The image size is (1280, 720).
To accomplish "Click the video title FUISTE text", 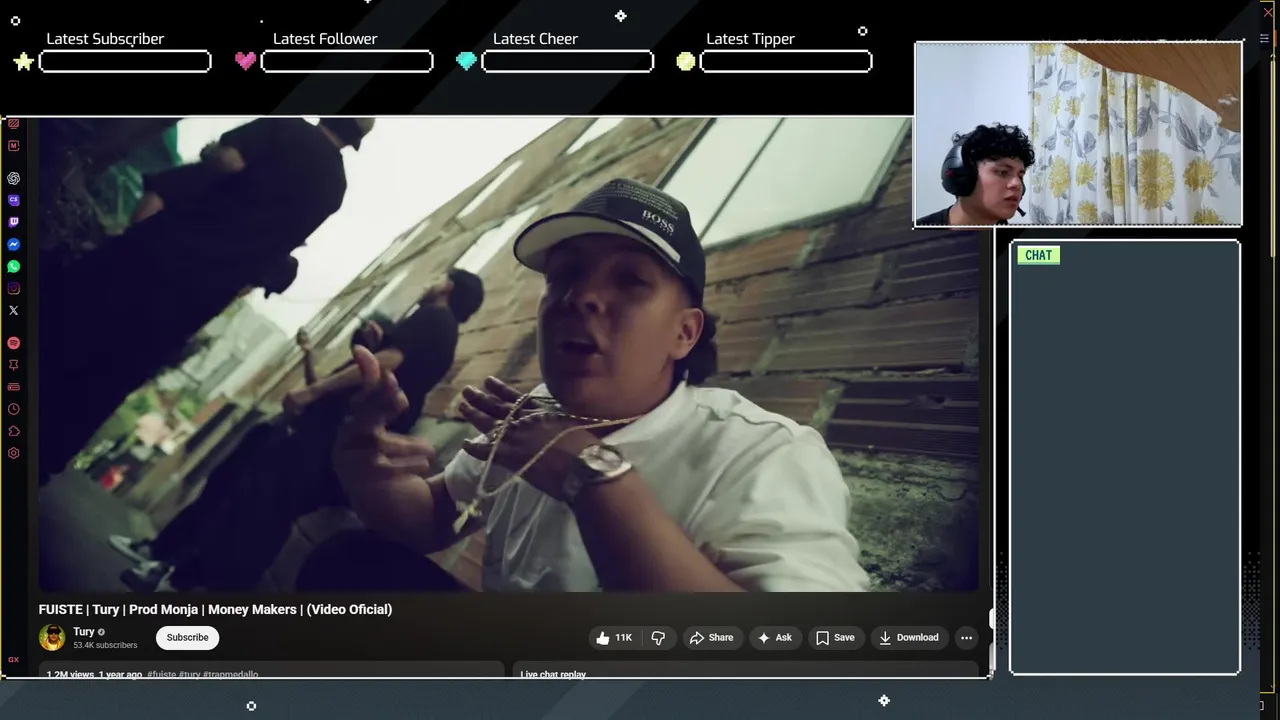I will 215,609.
